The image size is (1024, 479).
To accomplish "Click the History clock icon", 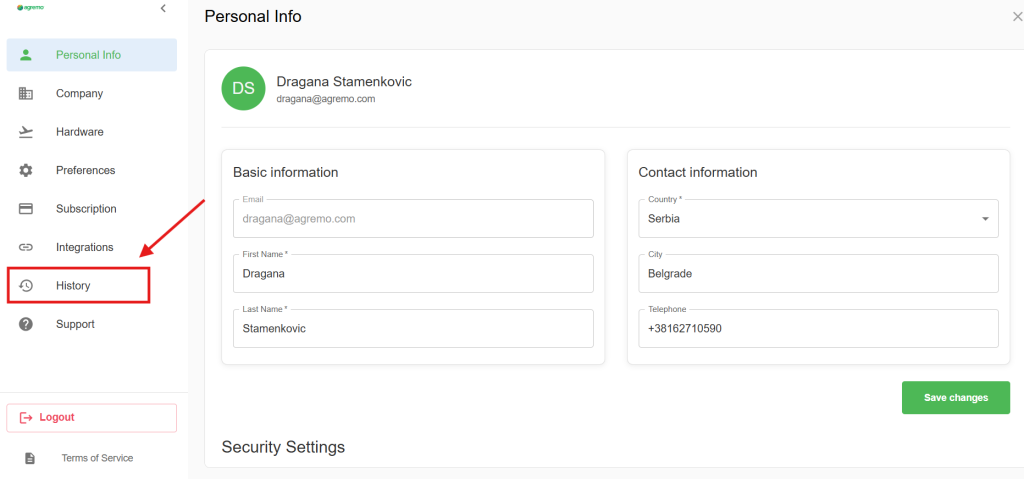I will coord(26,286).
